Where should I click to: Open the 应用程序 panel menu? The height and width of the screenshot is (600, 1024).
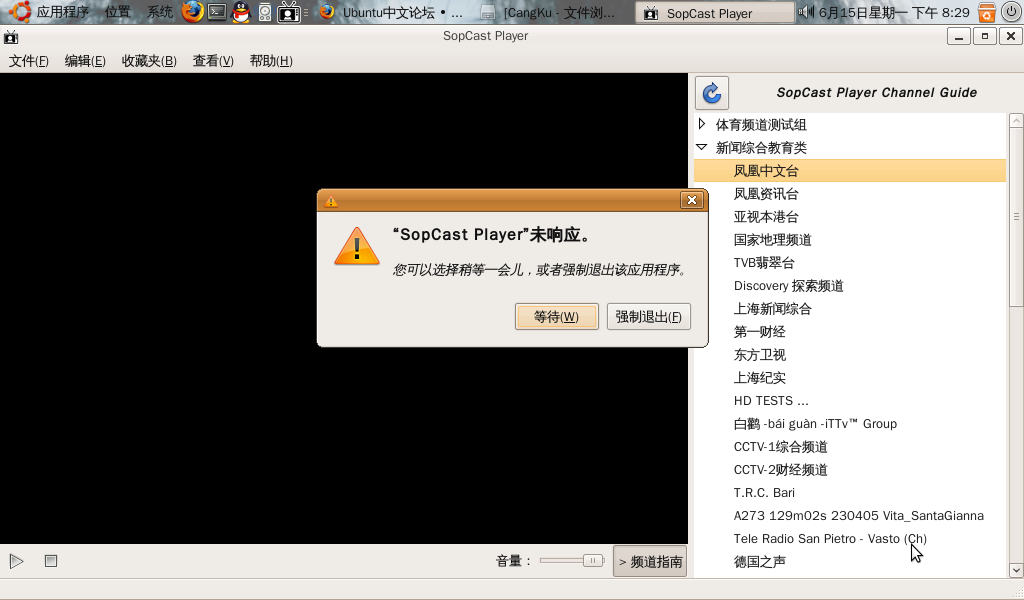point(63,12)
